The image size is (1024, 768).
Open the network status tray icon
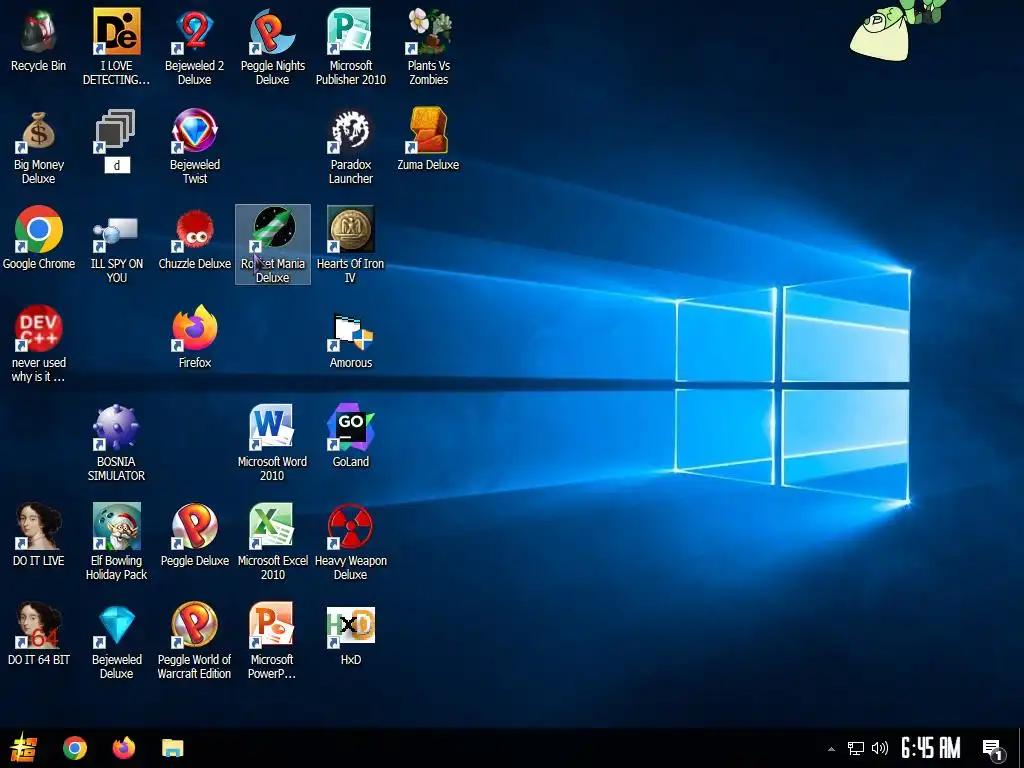pos(856,748)
